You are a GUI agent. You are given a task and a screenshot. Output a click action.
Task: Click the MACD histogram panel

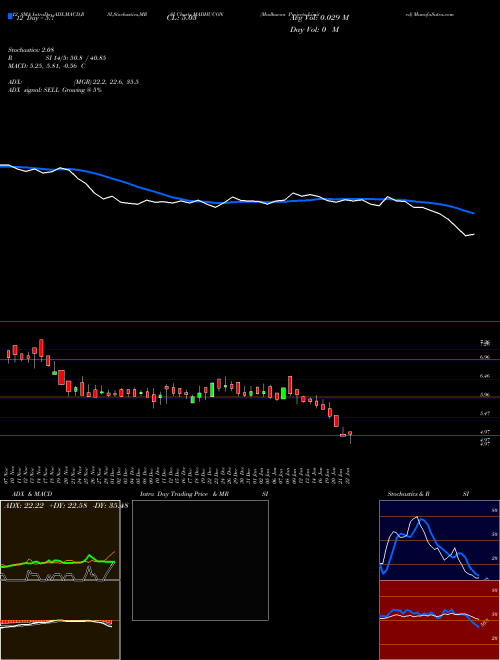(60, 620)
